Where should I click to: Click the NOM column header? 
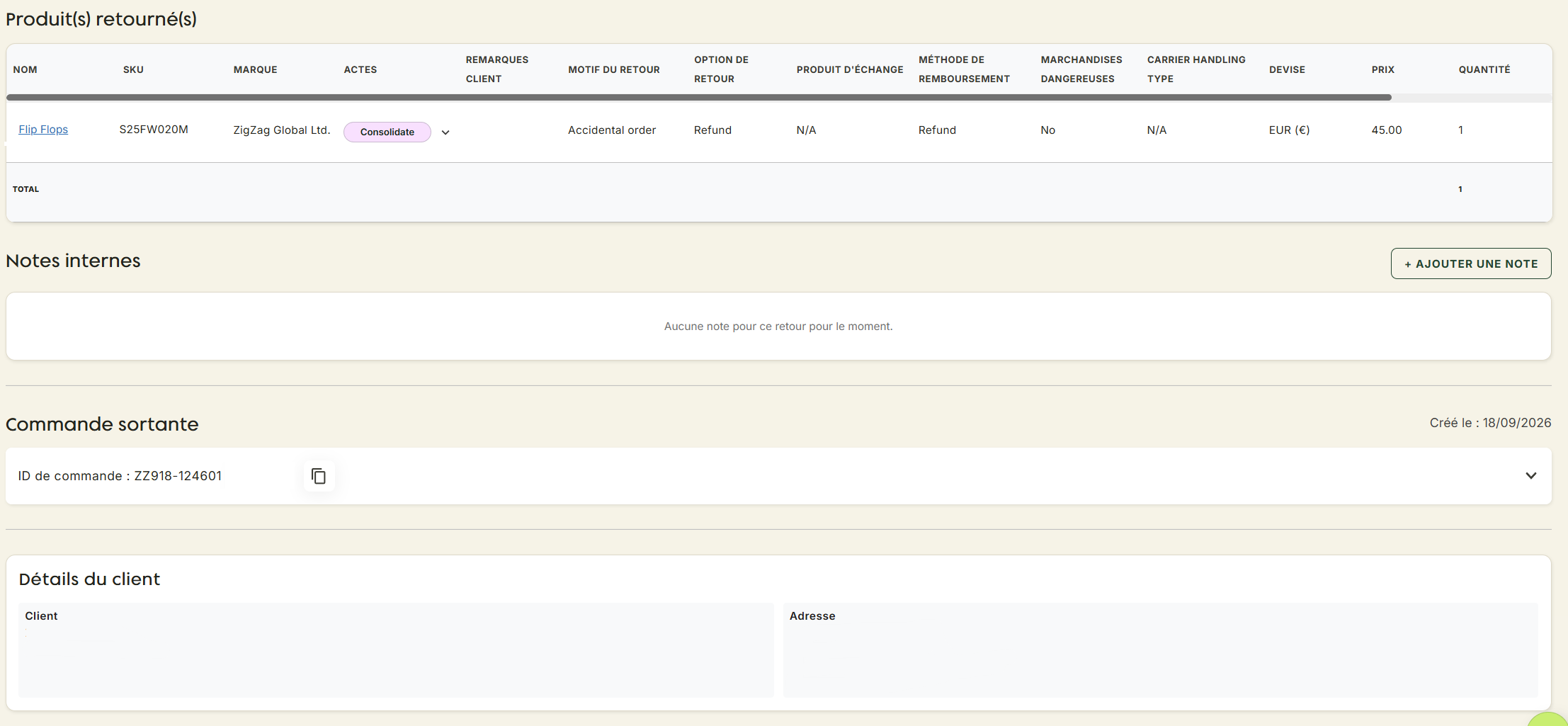(25, 69)
